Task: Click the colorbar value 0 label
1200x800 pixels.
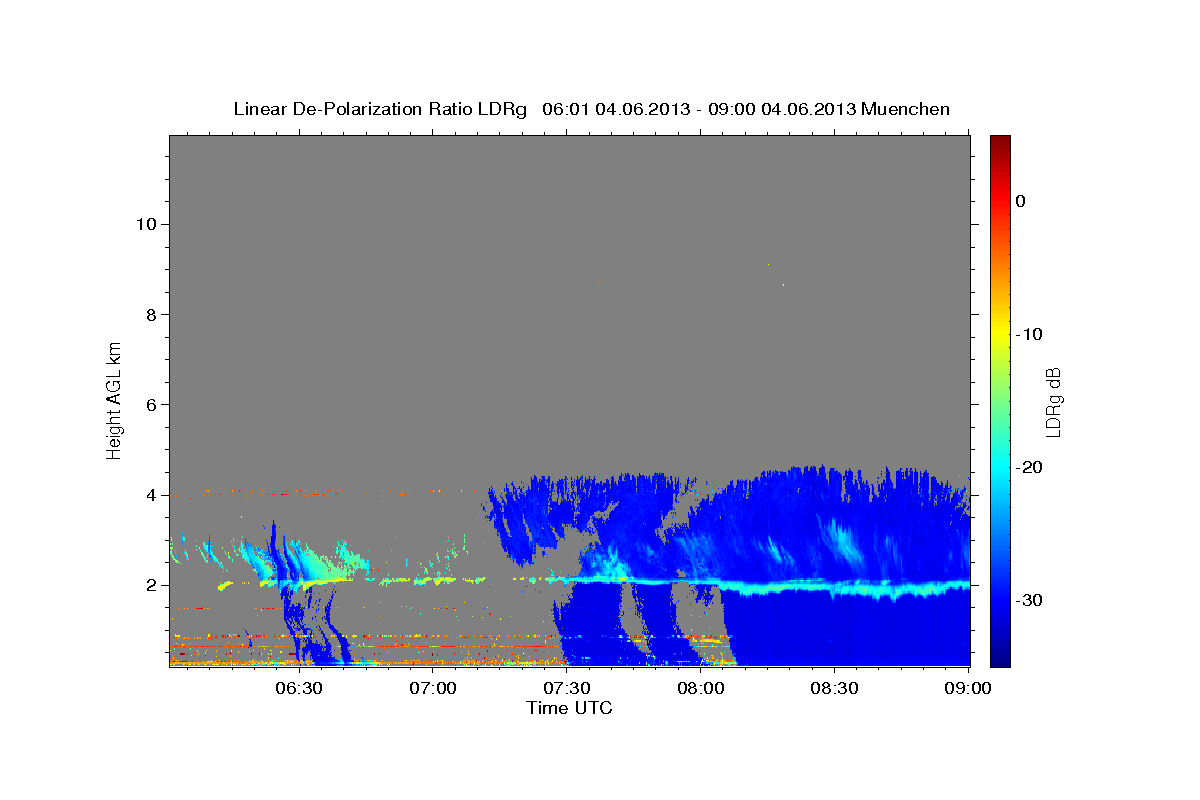Action: coord(1021,201)
